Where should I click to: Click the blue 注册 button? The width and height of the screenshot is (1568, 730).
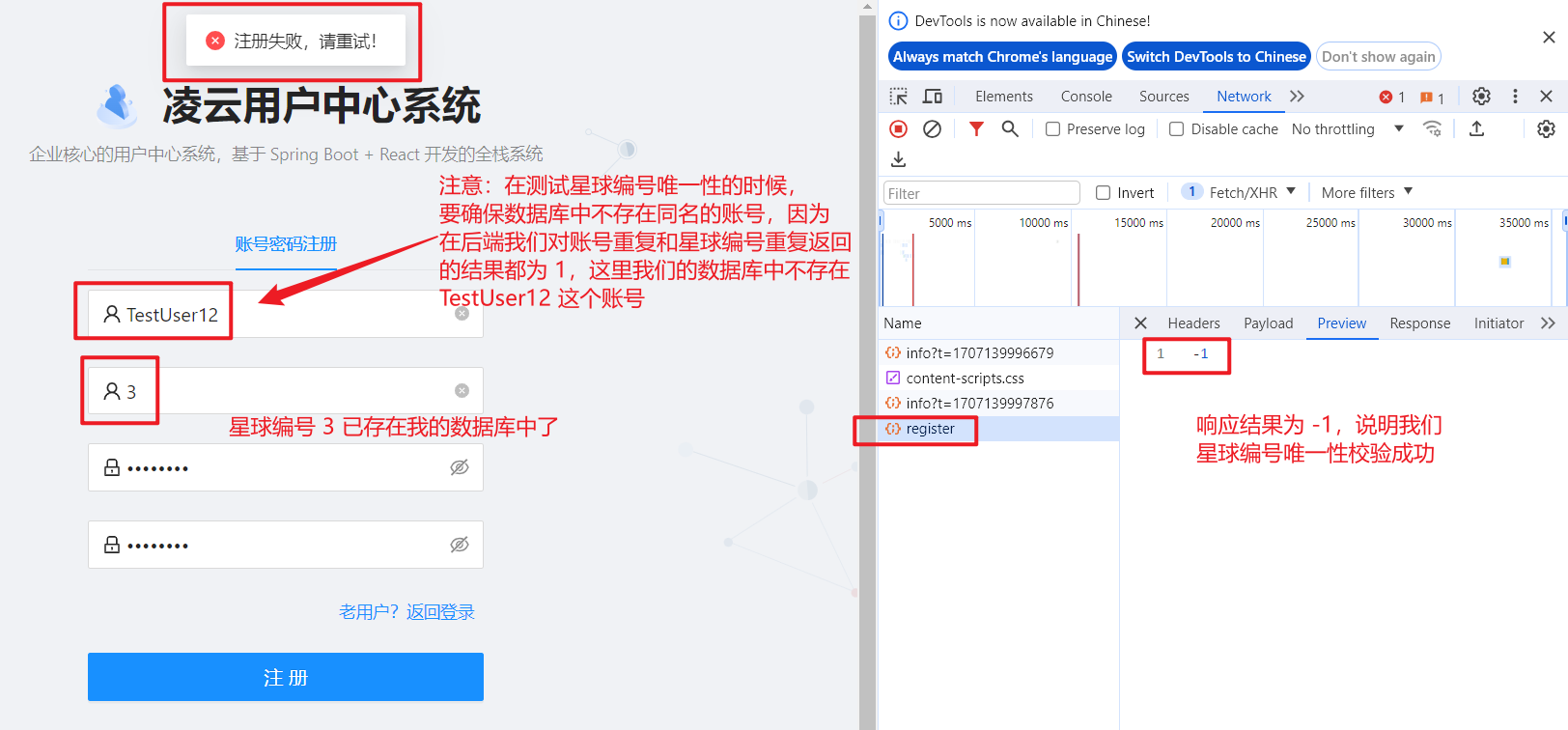(x=286, y=677)
